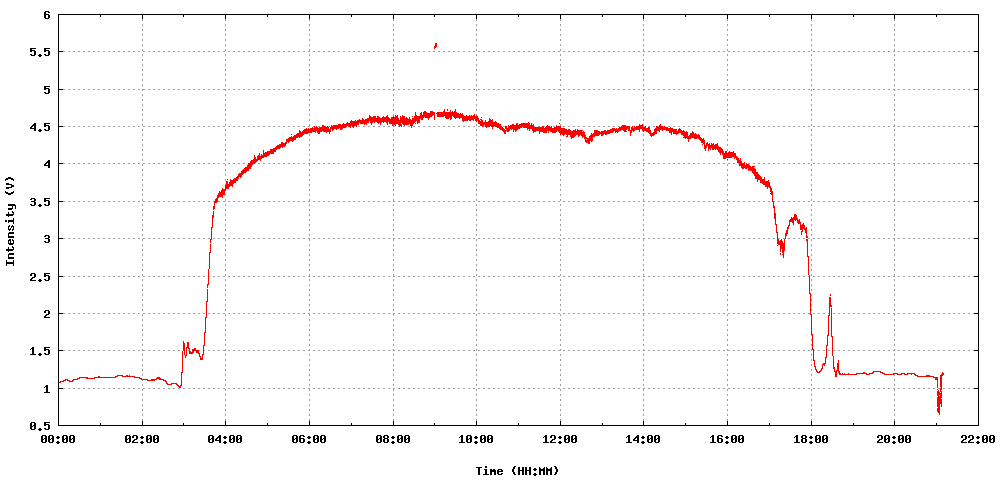Click the 12:00 time tick label
The height and width of the screenshot is (480, 1000).
click(x=560, y=439)
